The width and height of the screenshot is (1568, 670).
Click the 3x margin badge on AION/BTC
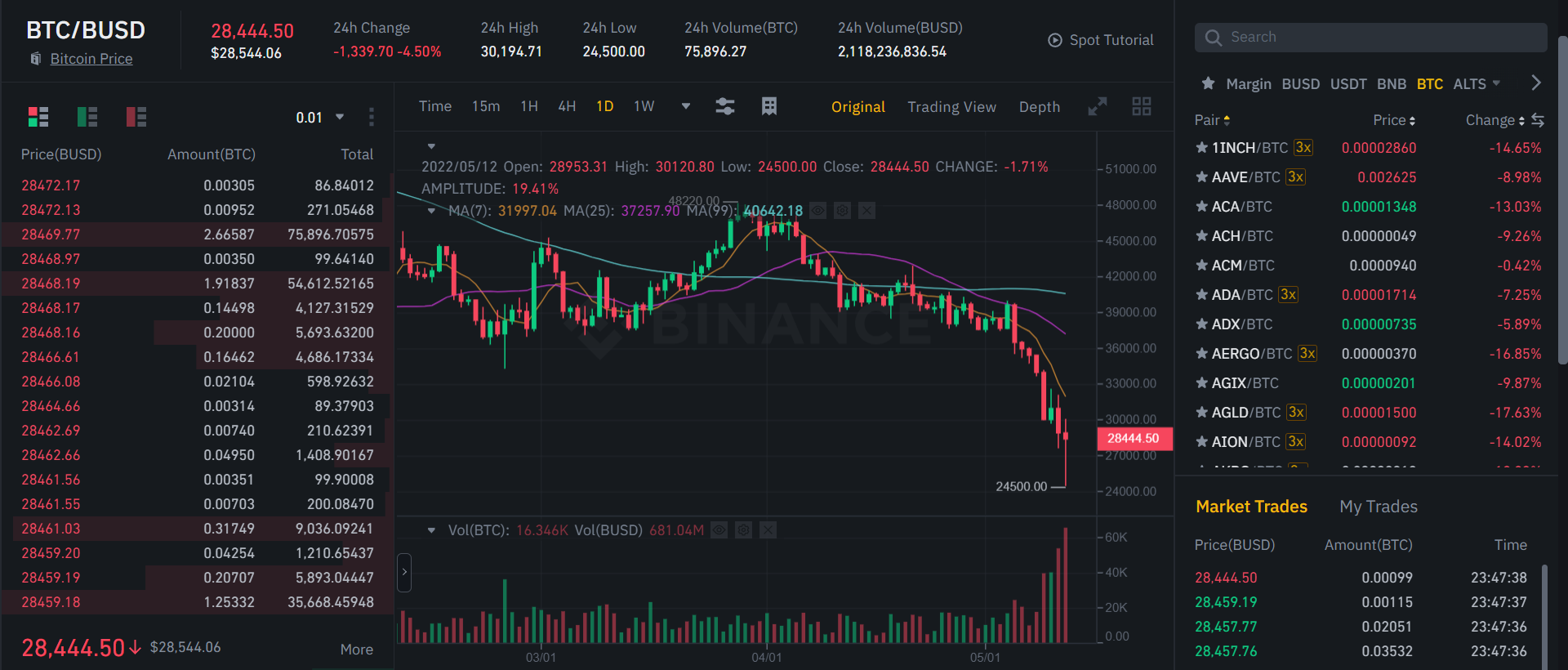[x=1295, y=442]
